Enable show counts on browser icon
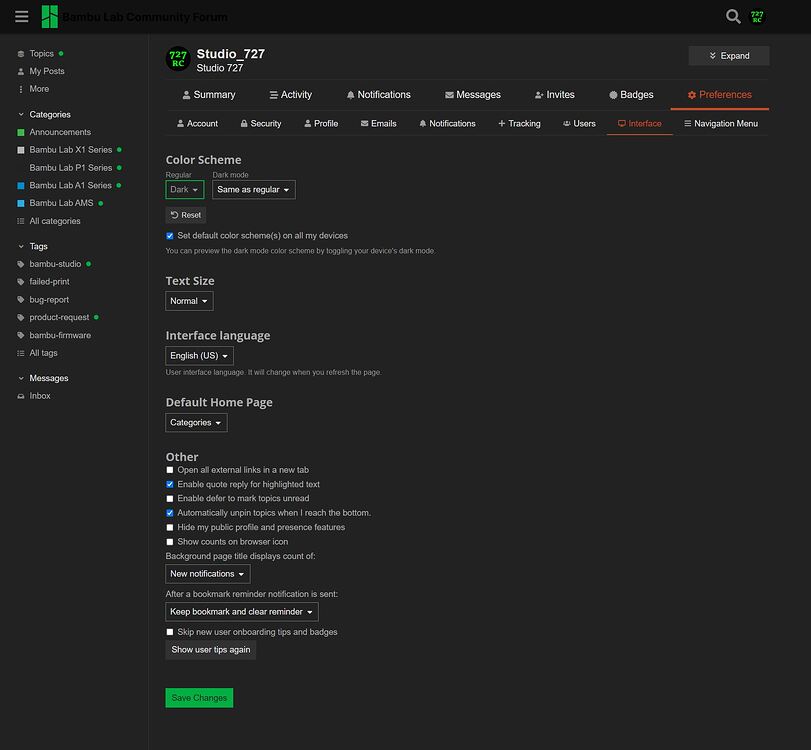The height and width of the screenshot is (750, 811). pyautogui.click(x=170, y=542)
